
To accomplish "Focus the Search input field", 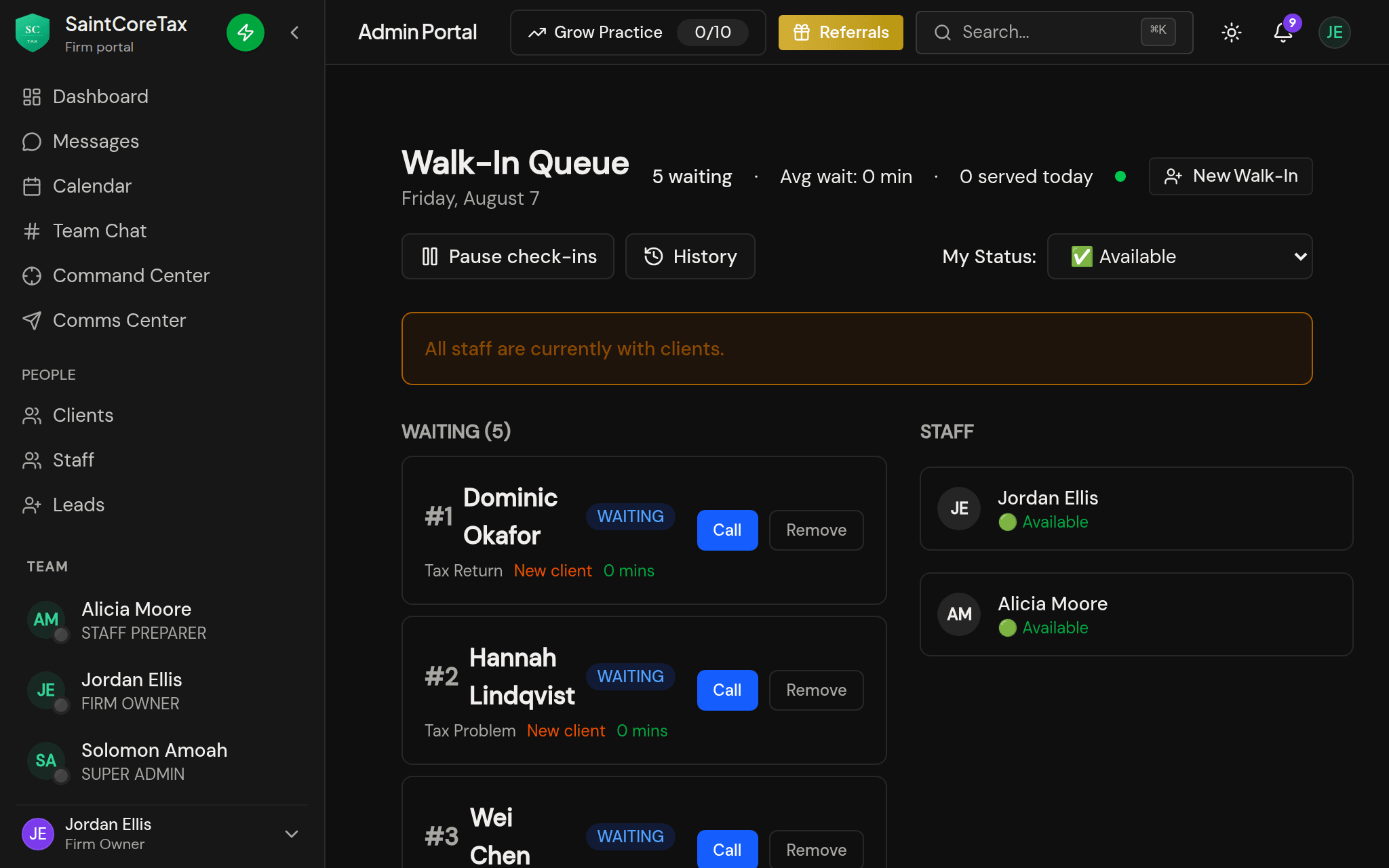I will click(1054, 33).
